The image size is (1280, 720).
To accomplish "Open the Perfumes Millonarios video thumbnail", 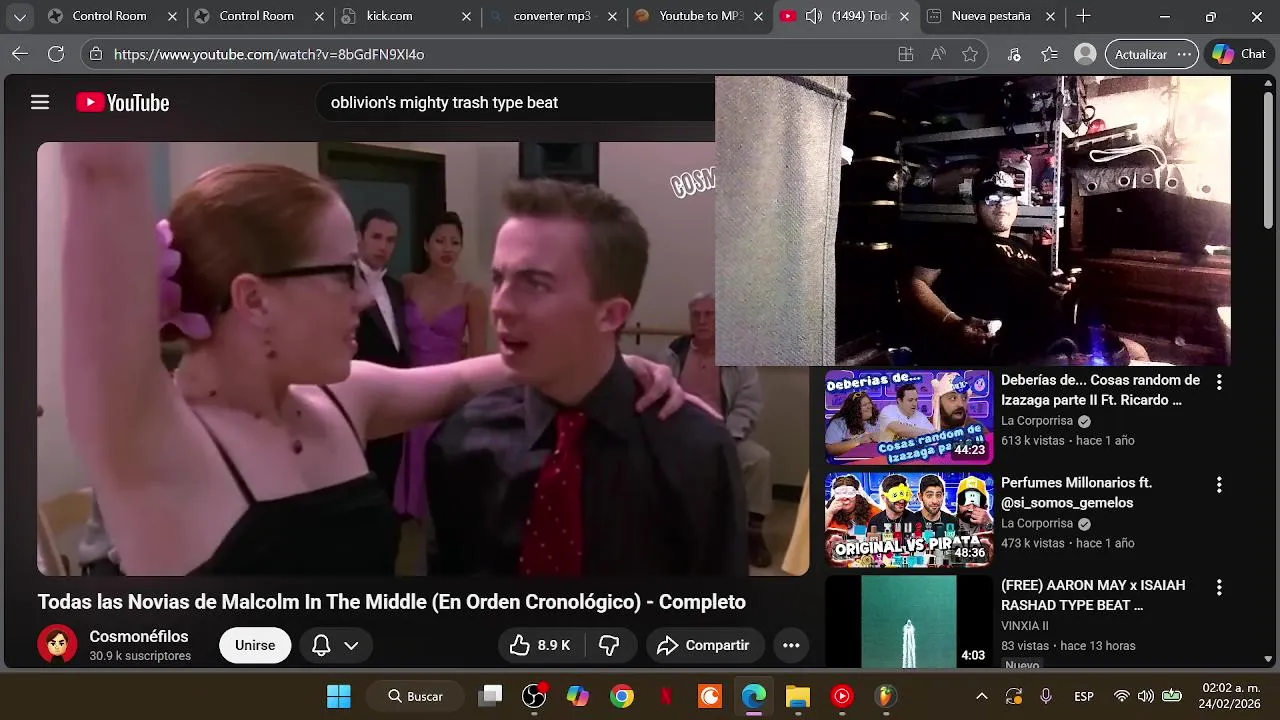I will coord(908,520).
